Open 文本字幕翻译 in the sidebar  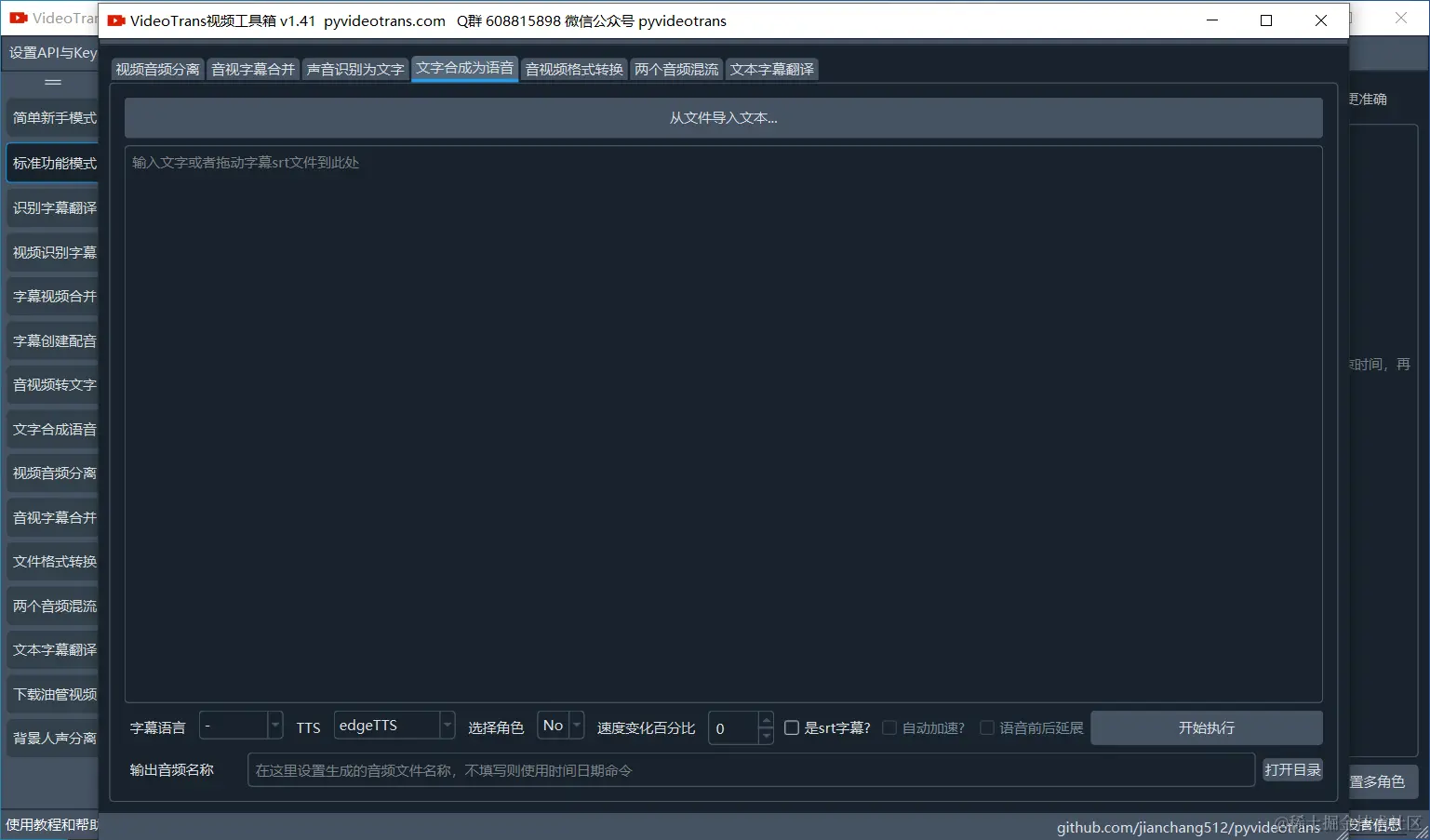pos(53,649)
